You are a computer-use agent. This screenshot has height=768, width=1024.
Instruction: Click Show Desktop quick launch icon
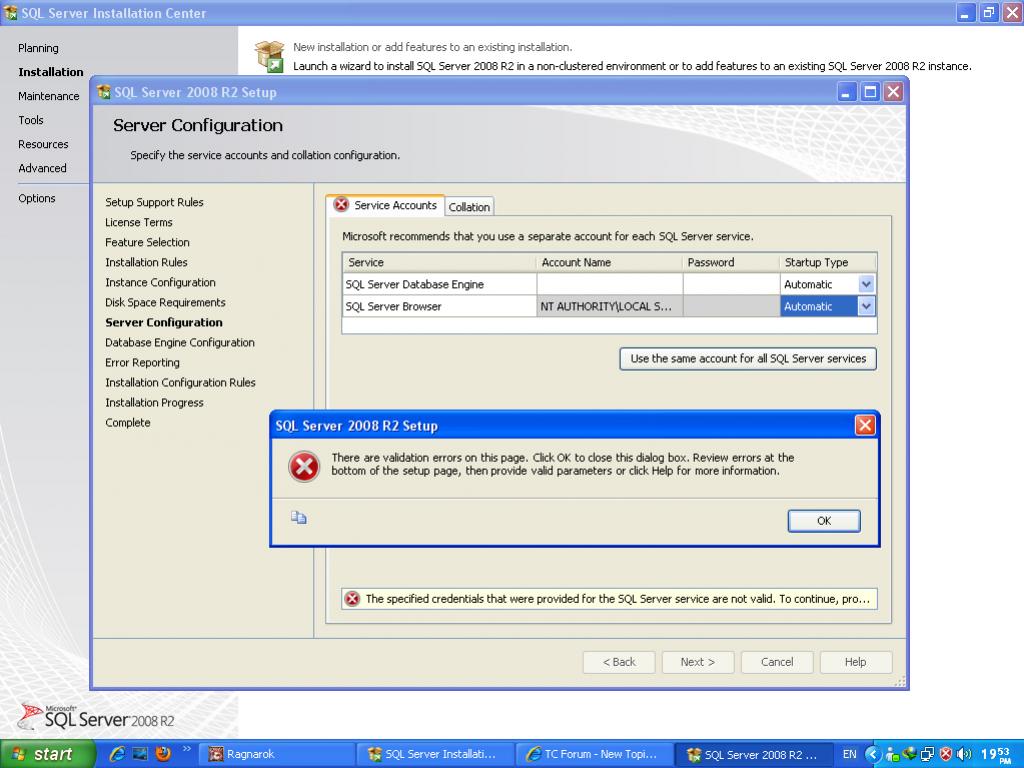pos(140,754)
